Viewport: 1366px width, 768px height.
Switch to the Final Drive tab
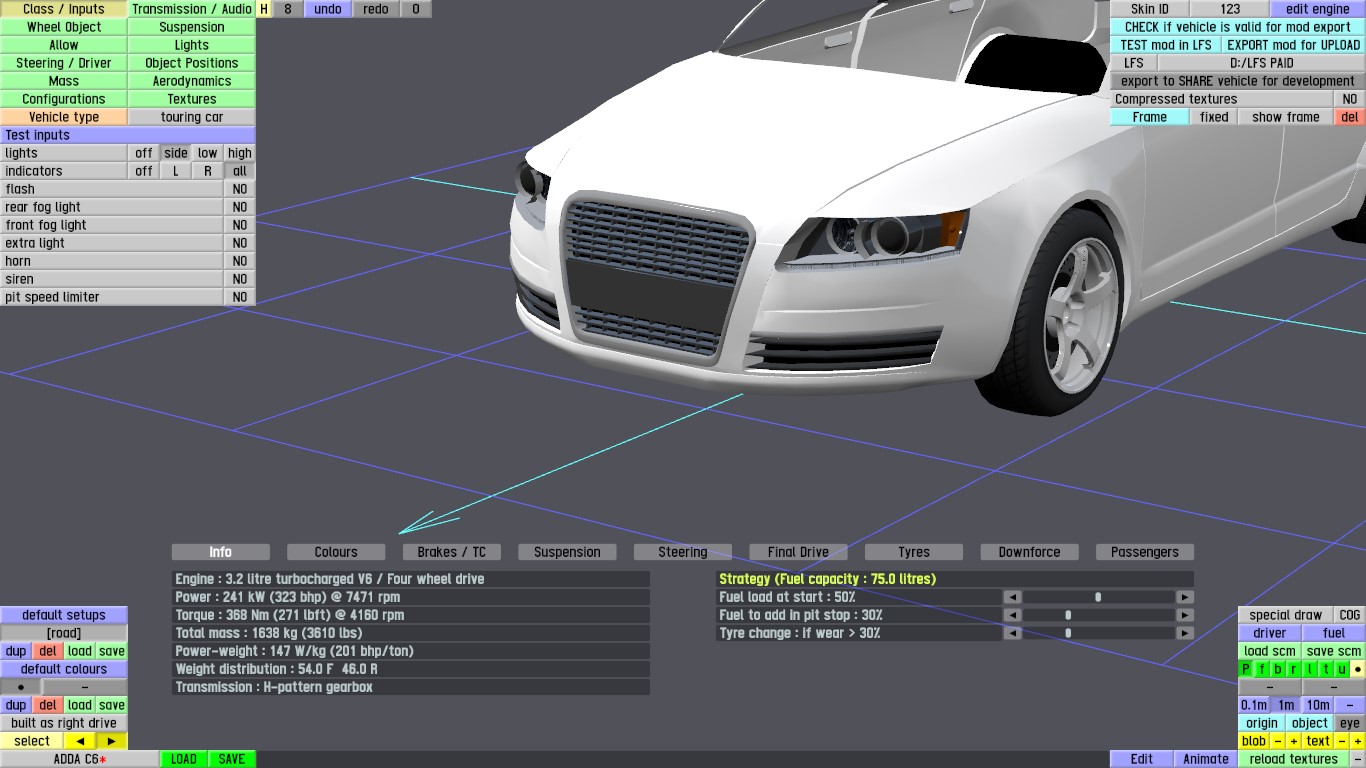pos(798,552)
